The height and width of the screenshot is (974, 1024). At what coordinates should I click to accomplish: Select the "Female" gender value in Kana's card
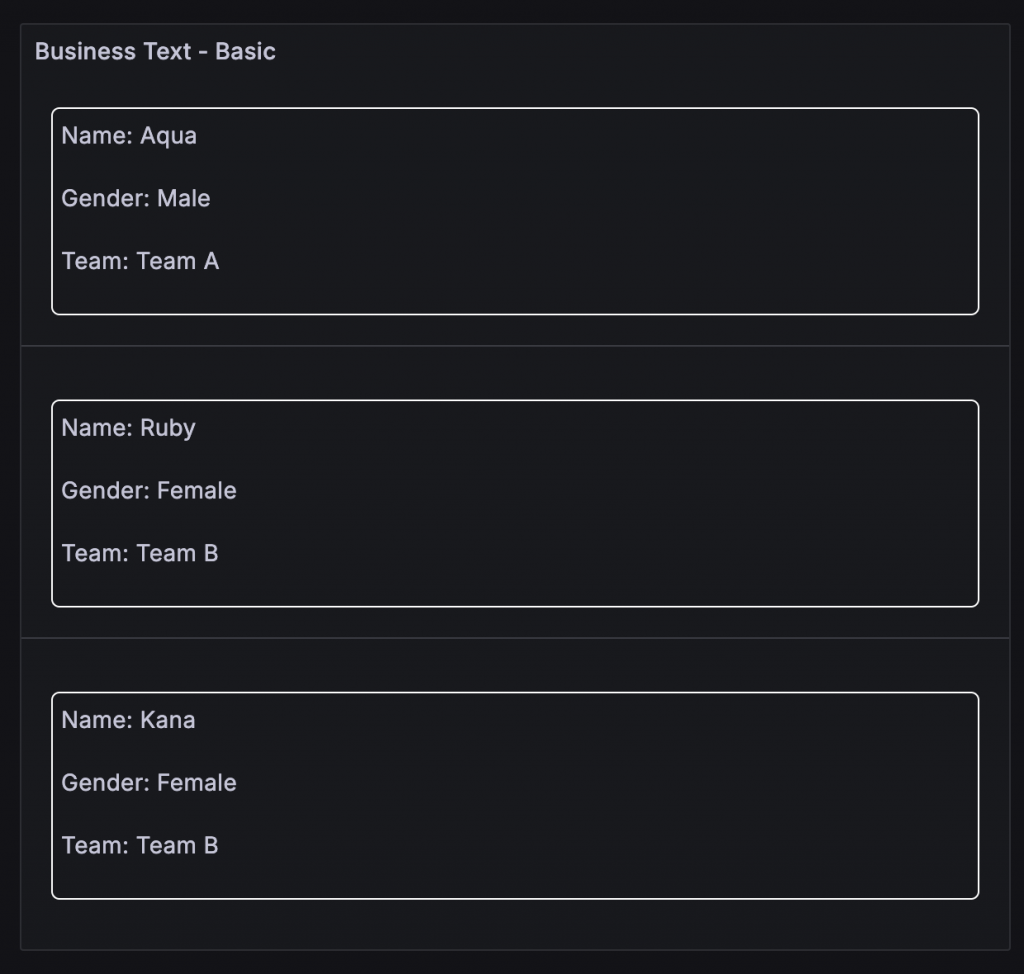pos(196,783)
